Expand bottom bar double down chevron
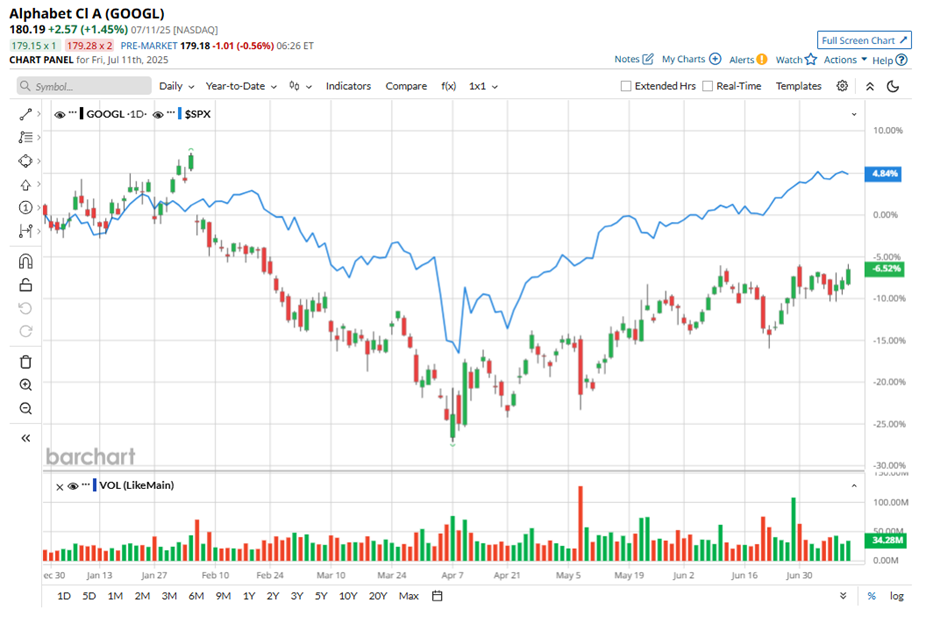The width and height of the screenshot is (940, 617). coord(843,596)
